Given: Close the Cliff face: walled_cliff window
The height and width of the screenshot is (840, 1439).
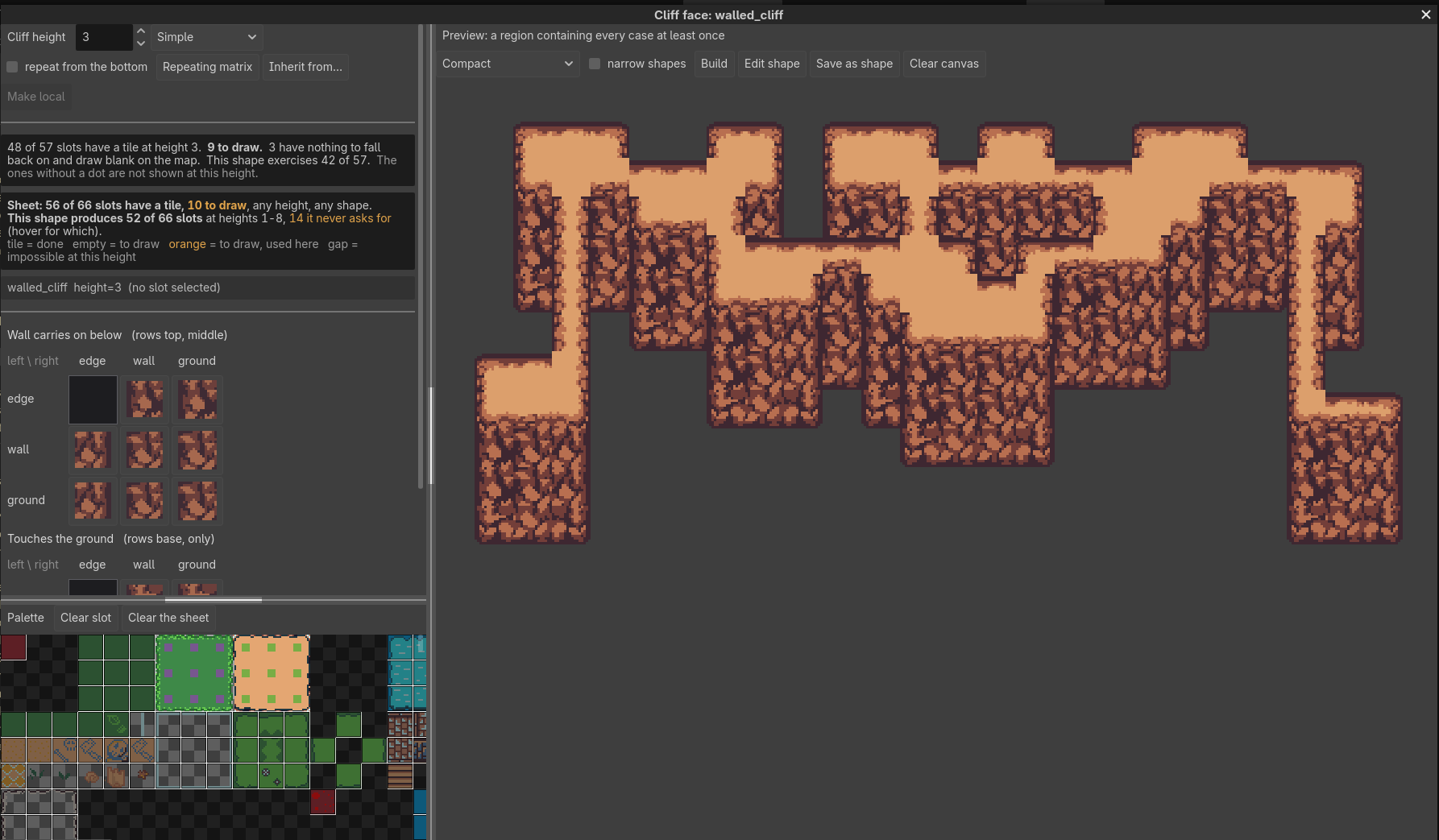Looking at the screenshot, I should click(1426, 14).
